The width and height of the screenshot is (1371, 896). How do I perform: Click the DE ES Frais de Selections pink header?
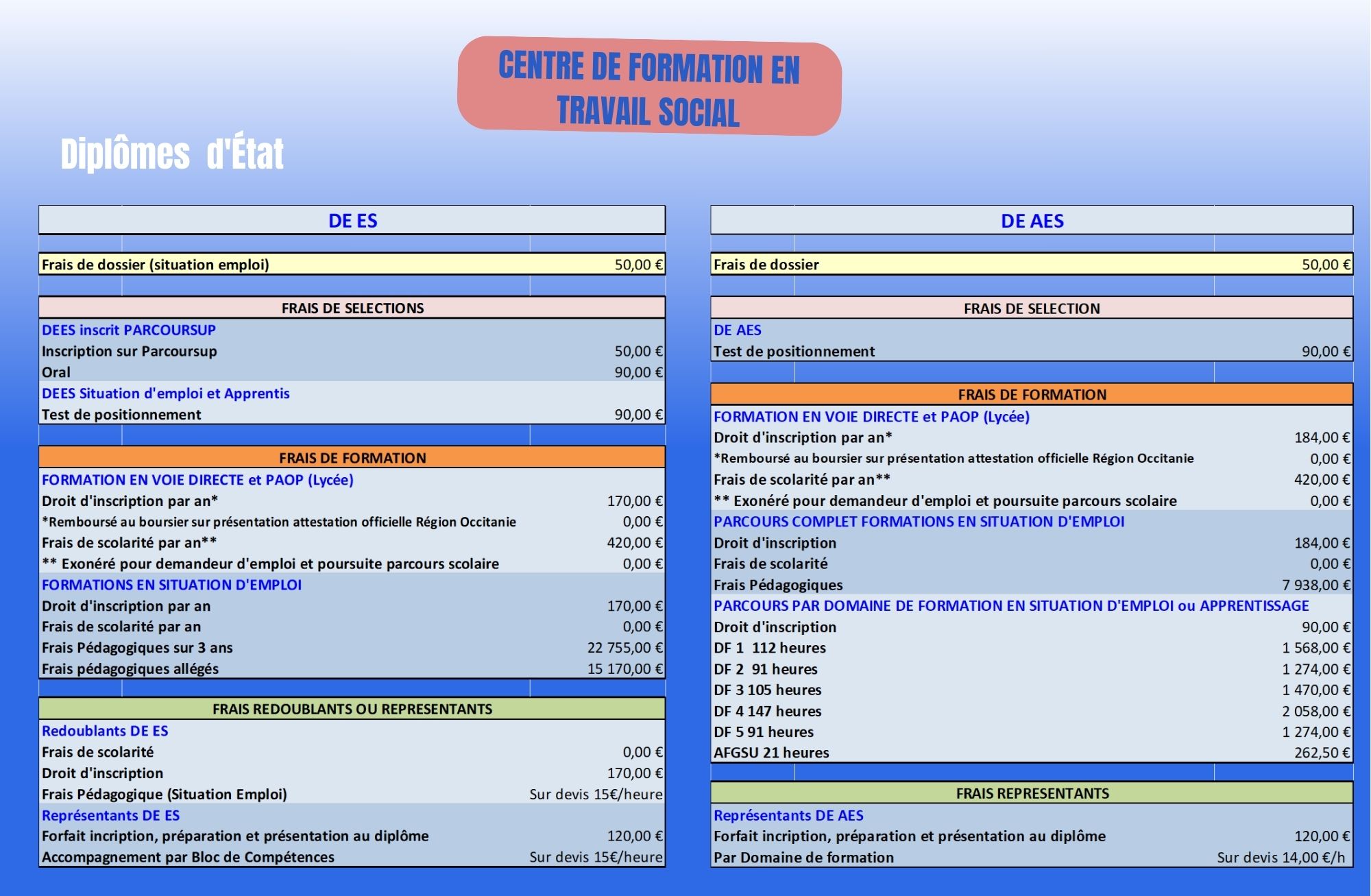point(352,308)
